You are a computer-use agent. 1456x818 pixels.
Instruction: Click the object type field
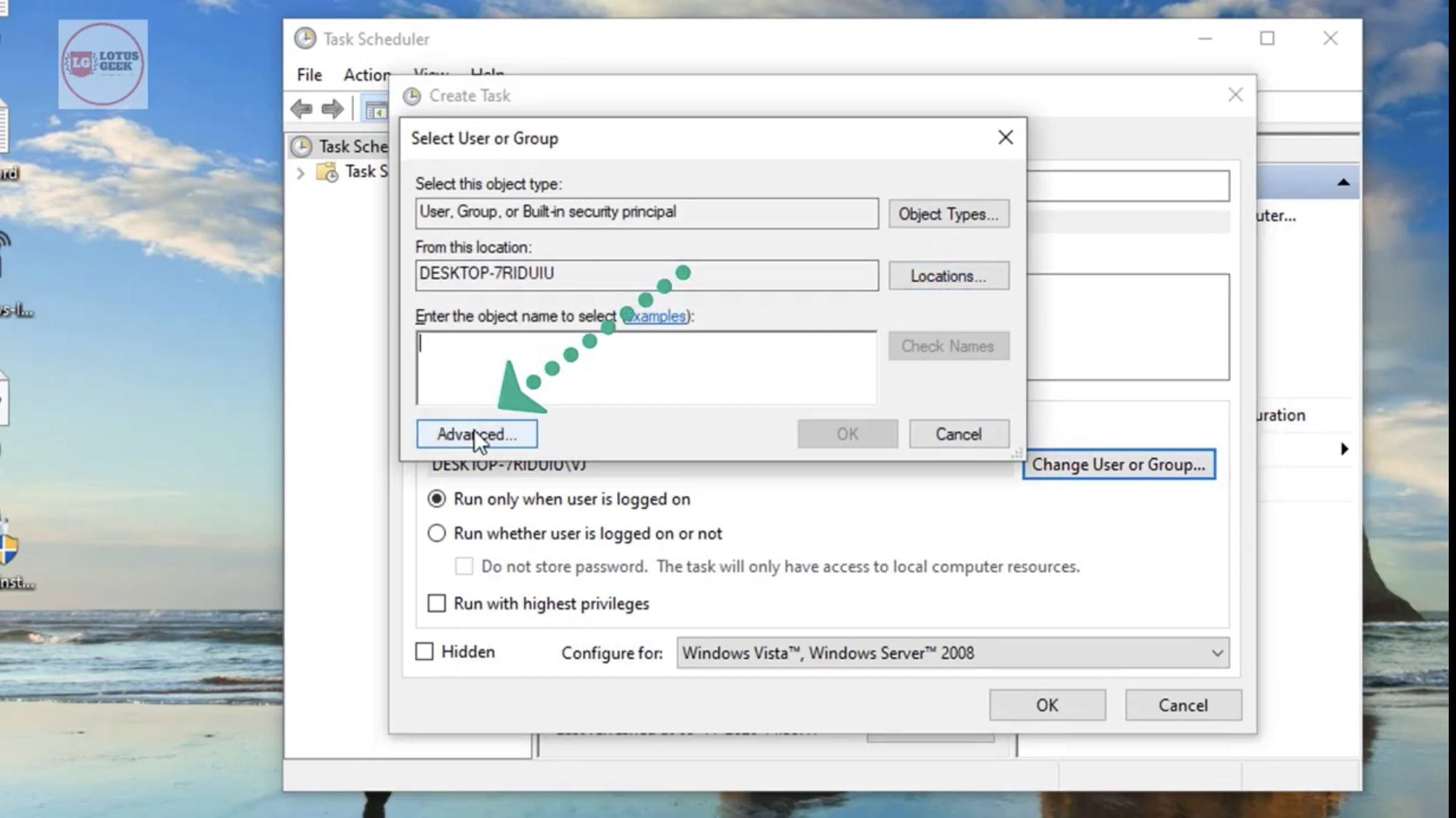point(647,213)
